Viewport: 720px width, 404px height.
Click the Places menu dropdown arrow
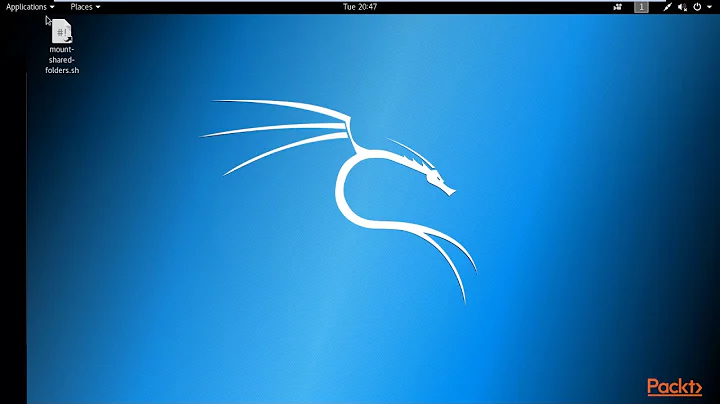point(98,7)
